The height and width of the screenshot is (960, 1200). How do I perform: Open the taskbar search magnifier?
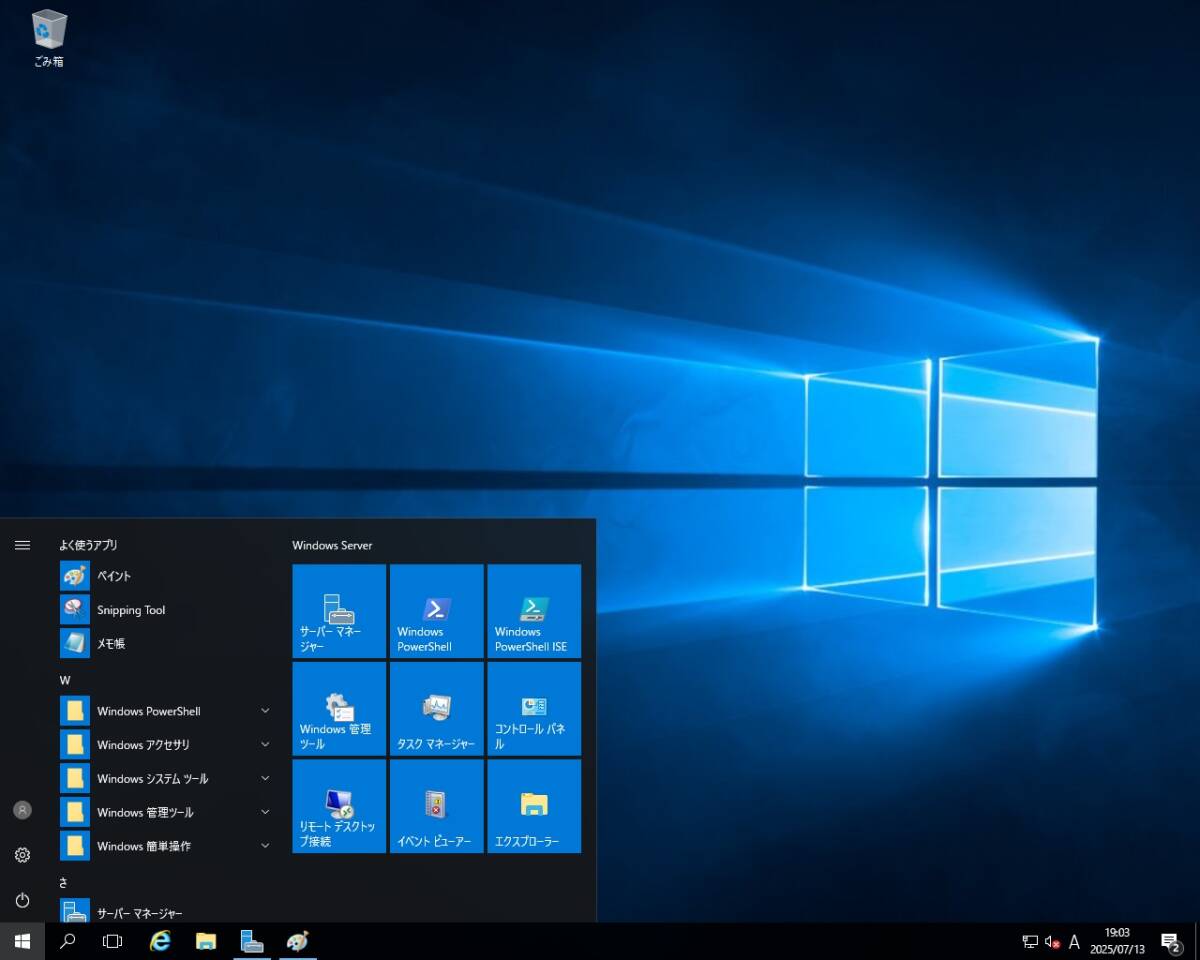coord(68,941)
